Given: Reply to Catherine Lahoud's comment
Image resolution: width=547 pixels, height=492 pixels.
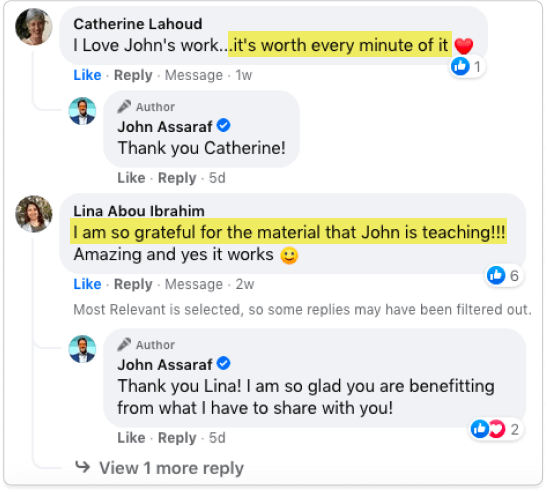Looking at the screenshot, I should [x=133, y=75].
